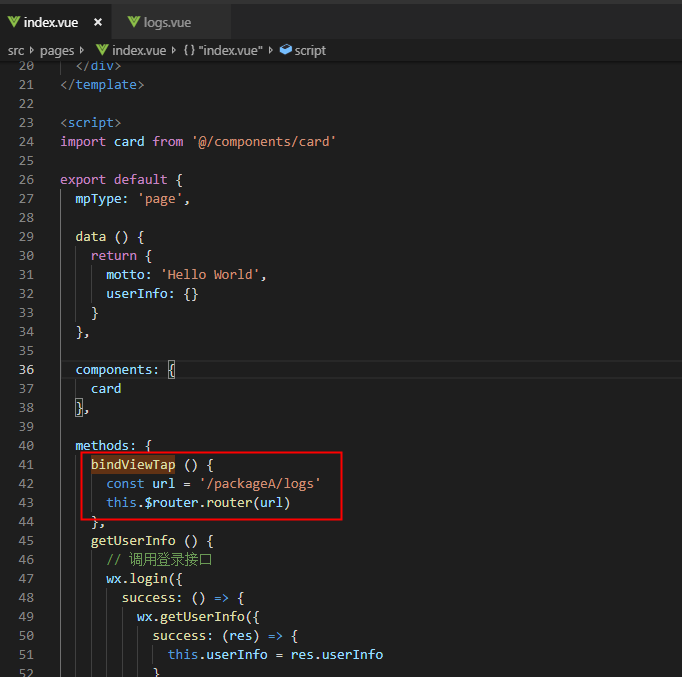
Task: Click the methods: property line
Action: pyautogui.click(x=113, y=446)
